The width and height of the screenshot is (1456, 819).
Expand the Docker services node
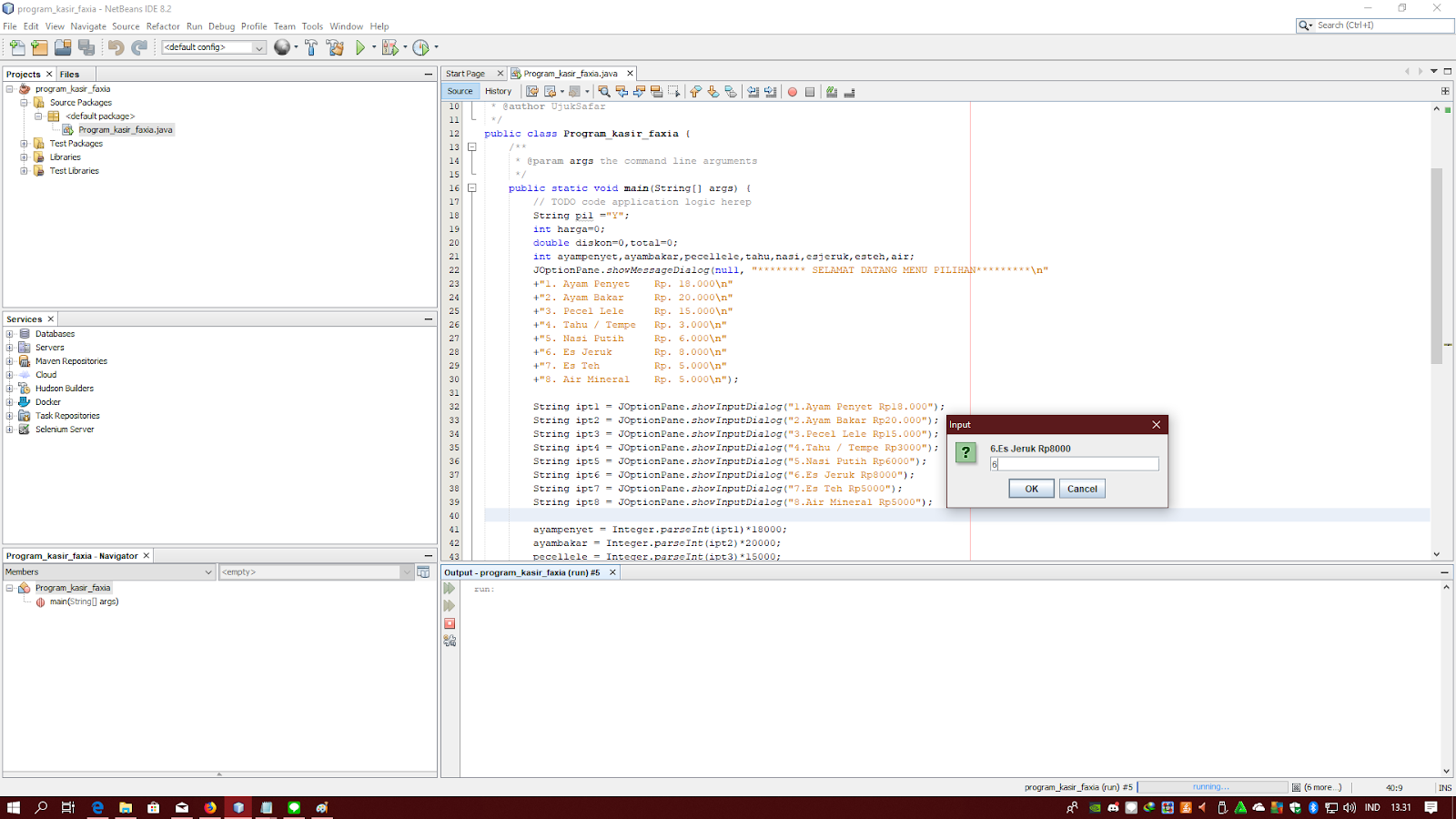tap(10, 402)
